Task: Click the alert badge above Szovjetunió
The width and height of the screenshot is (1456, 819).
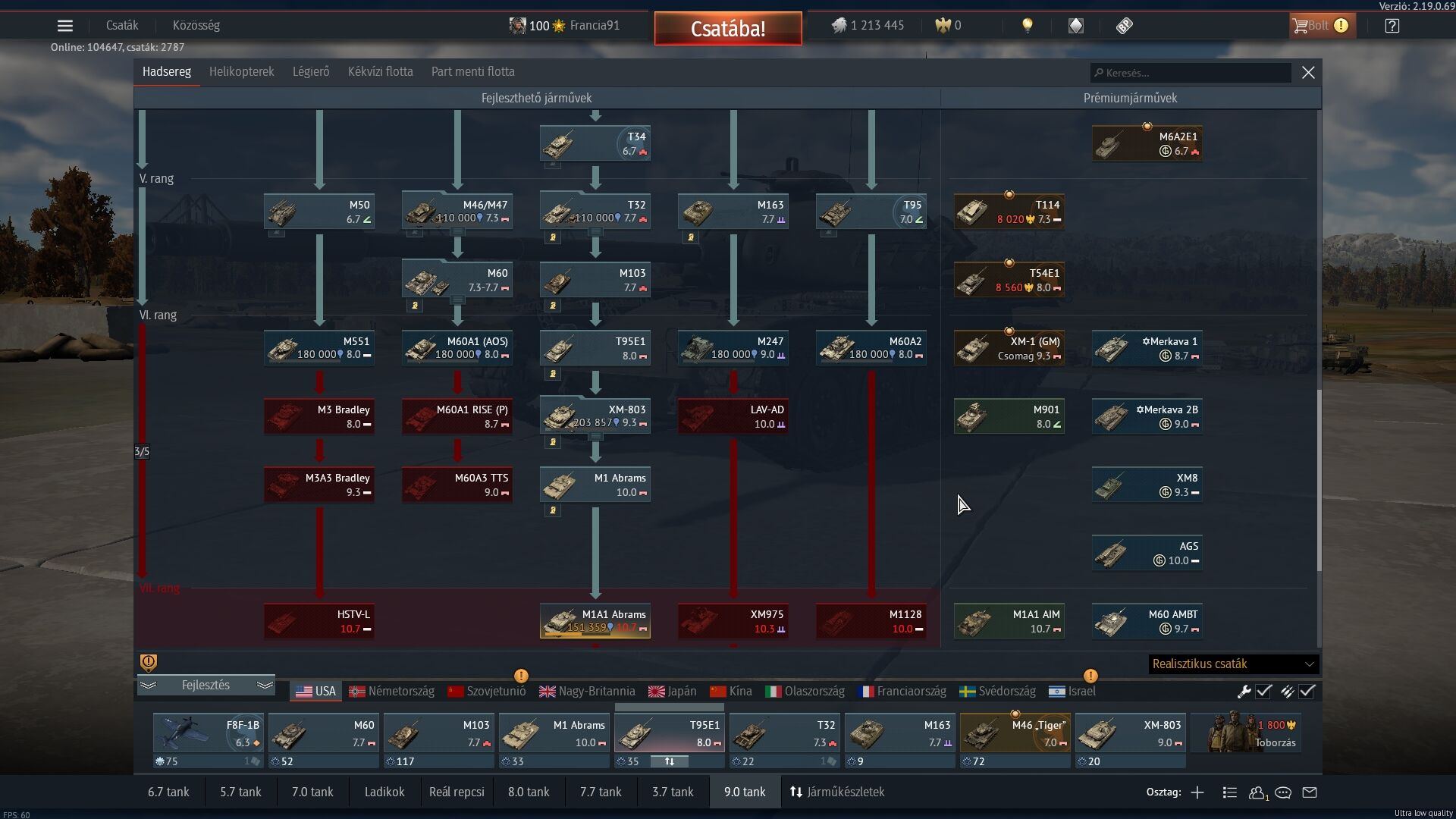Action: pyautogui.click(x=521, y=676)
